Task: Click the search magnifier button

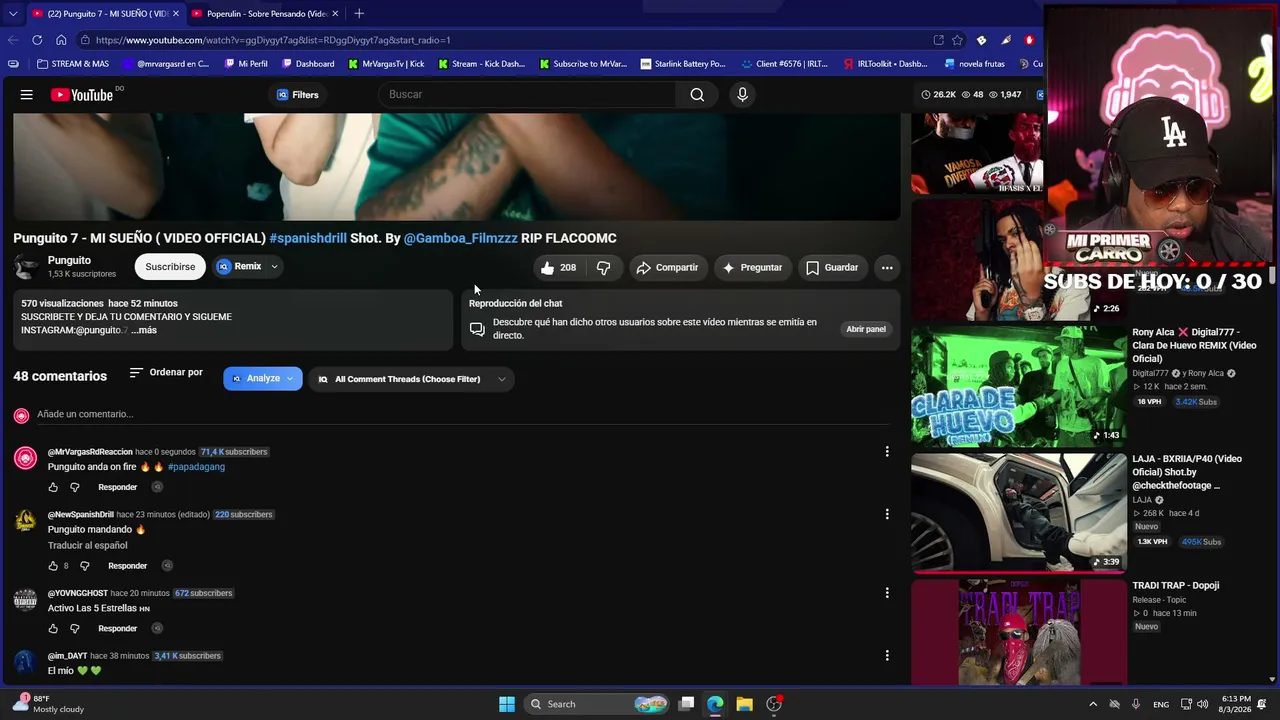Action: point(697,95)
